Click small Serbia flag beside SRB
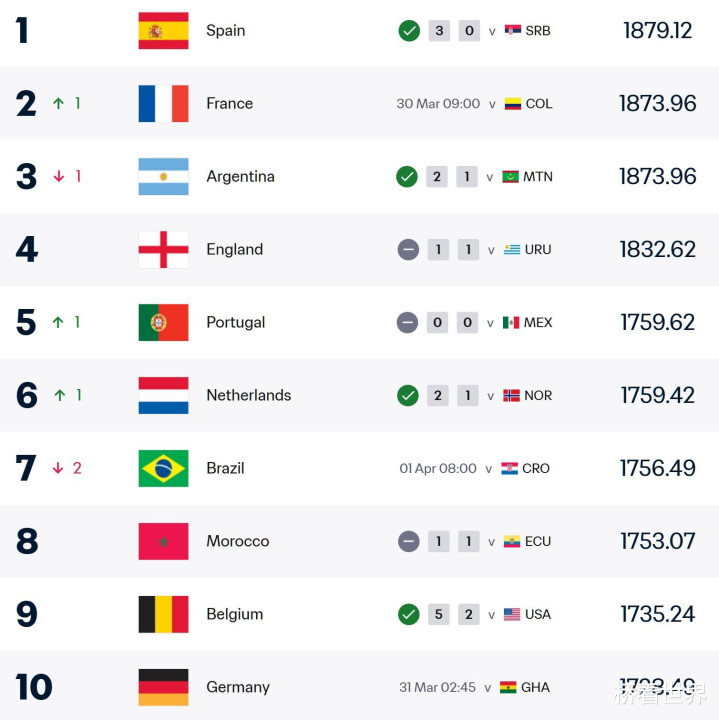The image size is (719, 720). pyautogui.click(x=513, y=31)
